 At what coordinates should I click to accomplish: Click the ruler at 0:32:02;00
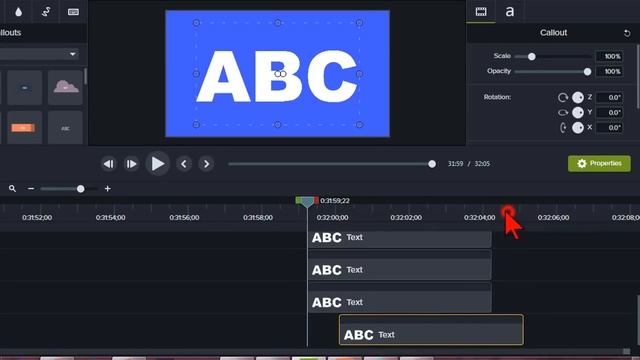[406, 218]
